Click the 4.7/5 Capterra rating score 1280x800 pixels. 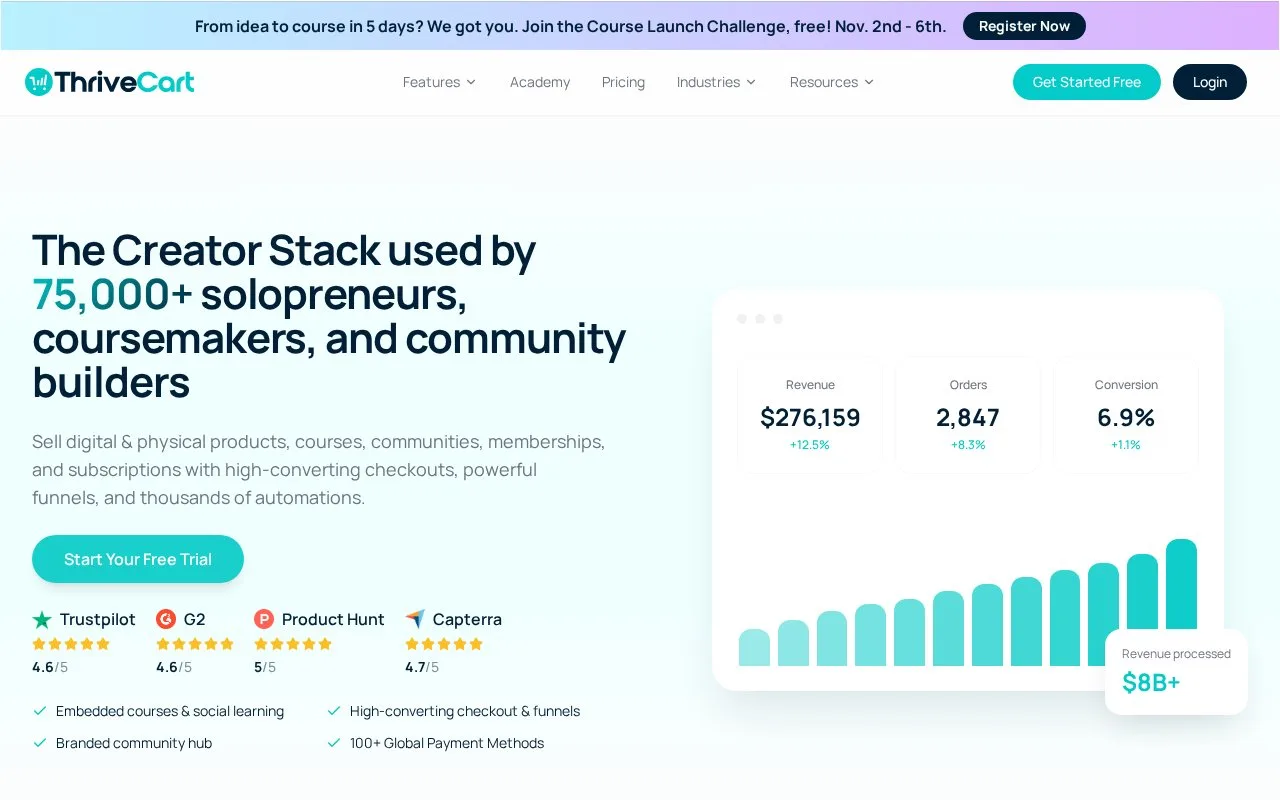tap(422, 667)
